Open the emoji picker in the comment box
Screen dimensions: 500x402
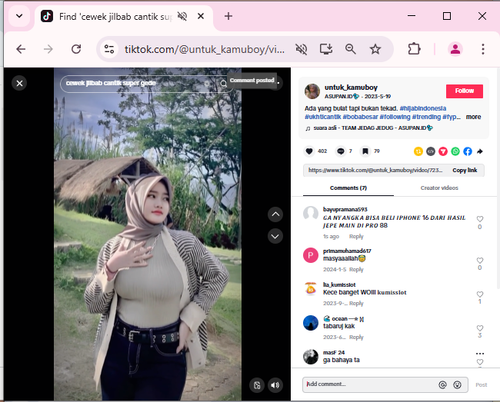pyautogui.click(x=457, y=385)
